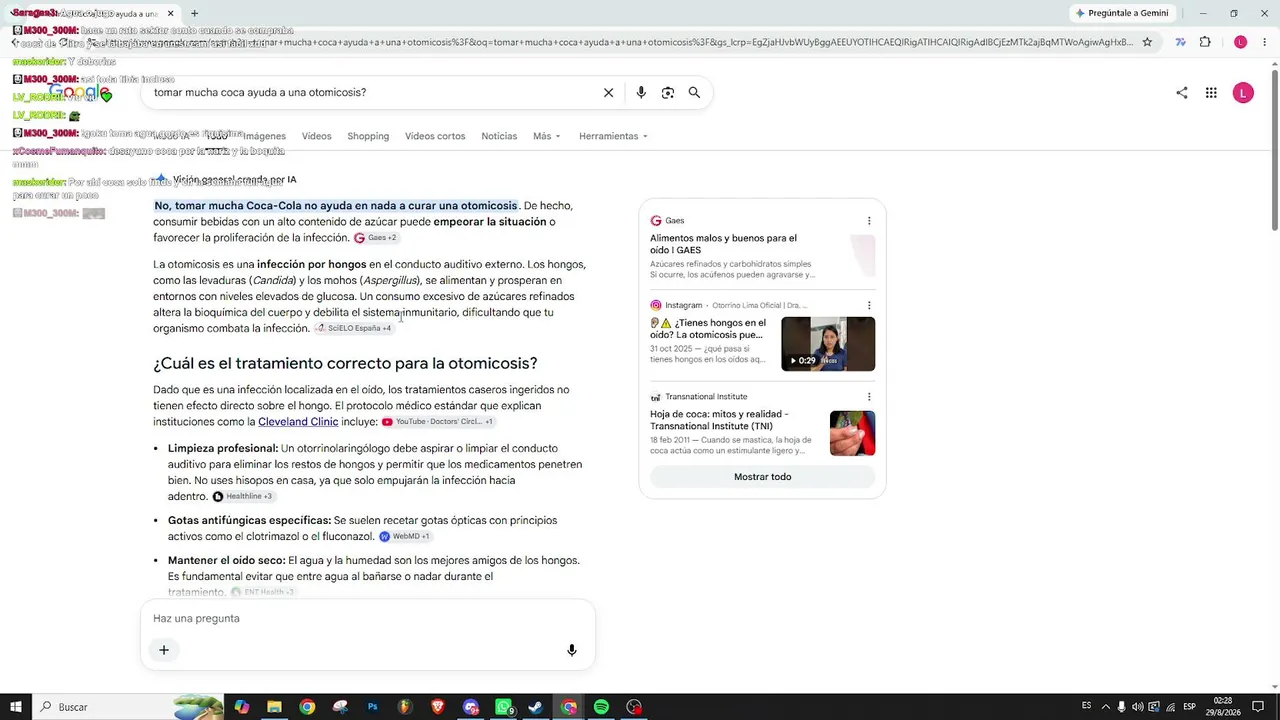Click the Windows taskbar Buscar search box
1280x720 pixels.
(130, 707)
